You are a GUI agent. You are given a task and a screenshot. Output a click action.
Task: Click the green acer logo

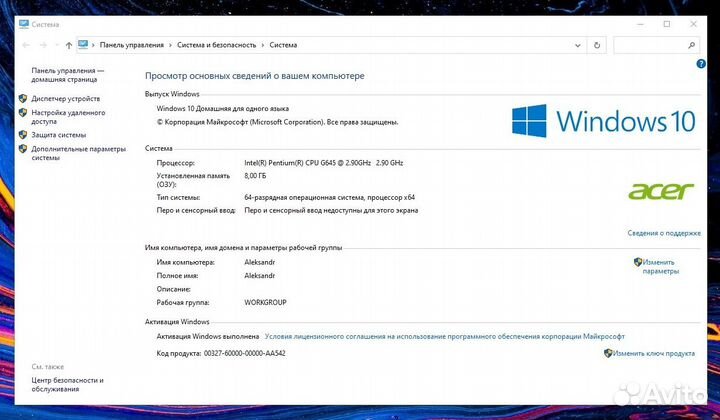pyautogui.click(x=661, y=191)
